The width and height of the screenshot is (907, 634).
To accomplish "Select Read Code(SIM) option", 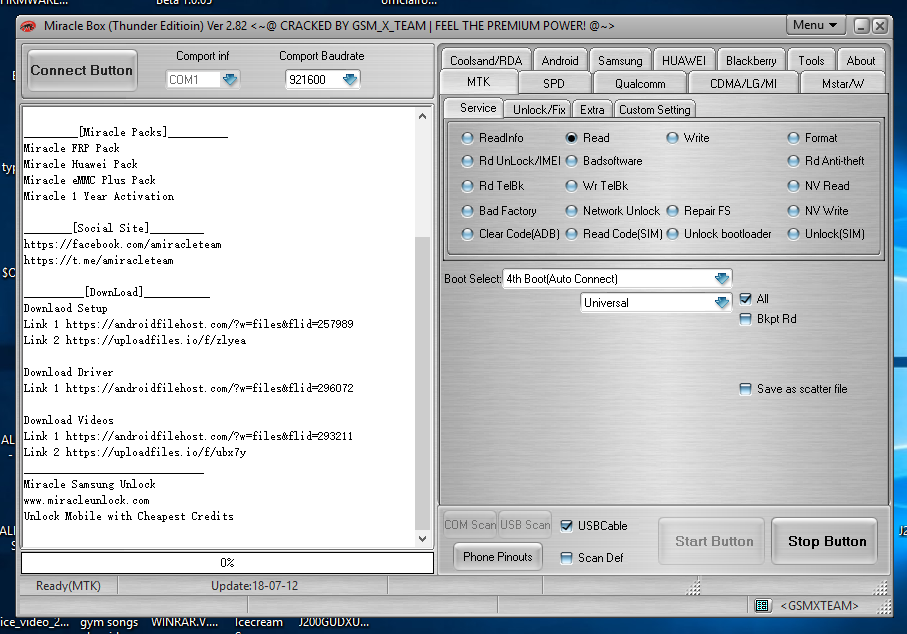I will click(x=614, y=234).
